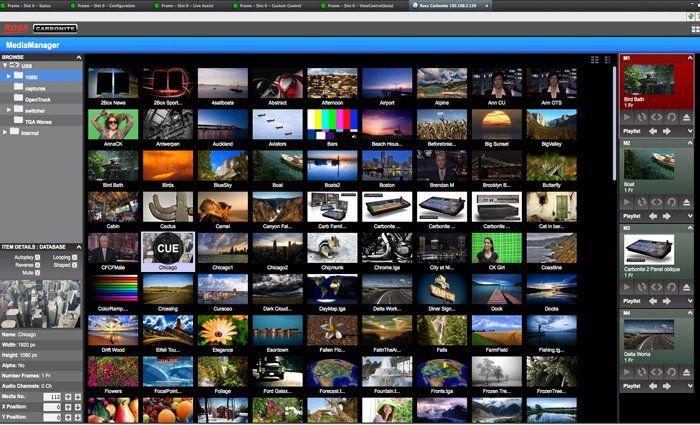Expand the 1080i folder

(8, 77)
